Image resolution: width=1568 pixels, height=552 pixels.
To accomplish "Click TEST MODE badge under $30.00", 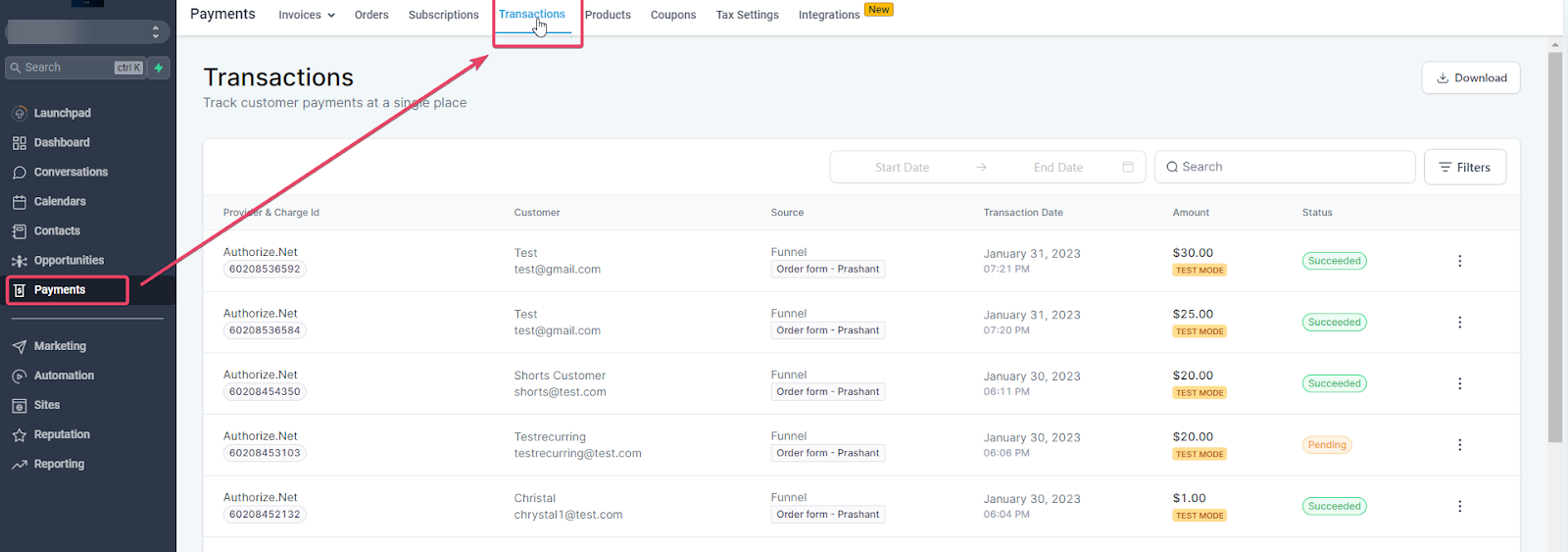I will pyautogui.click(x=1200, y=271).
